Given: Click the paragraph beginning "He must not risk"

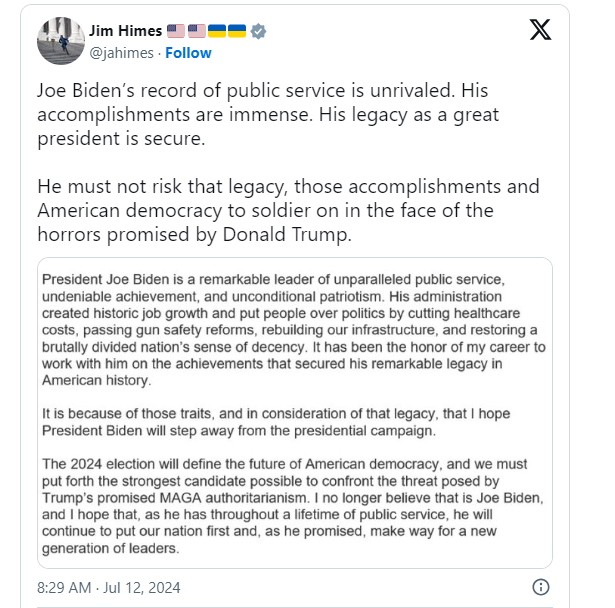Looking at the screenshot, I should (x=280, y=209).
